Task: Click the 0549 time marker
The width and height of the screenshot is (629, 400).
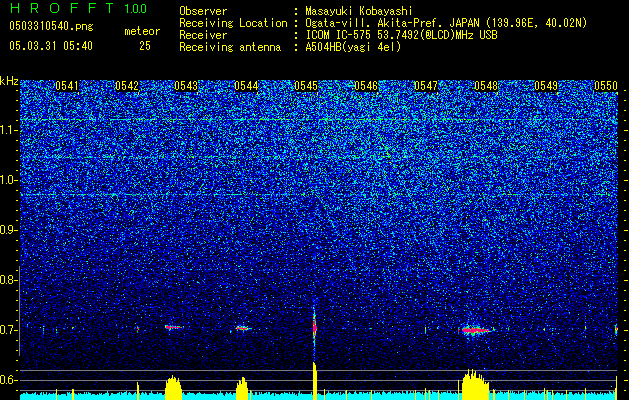Action: point(546,86)
